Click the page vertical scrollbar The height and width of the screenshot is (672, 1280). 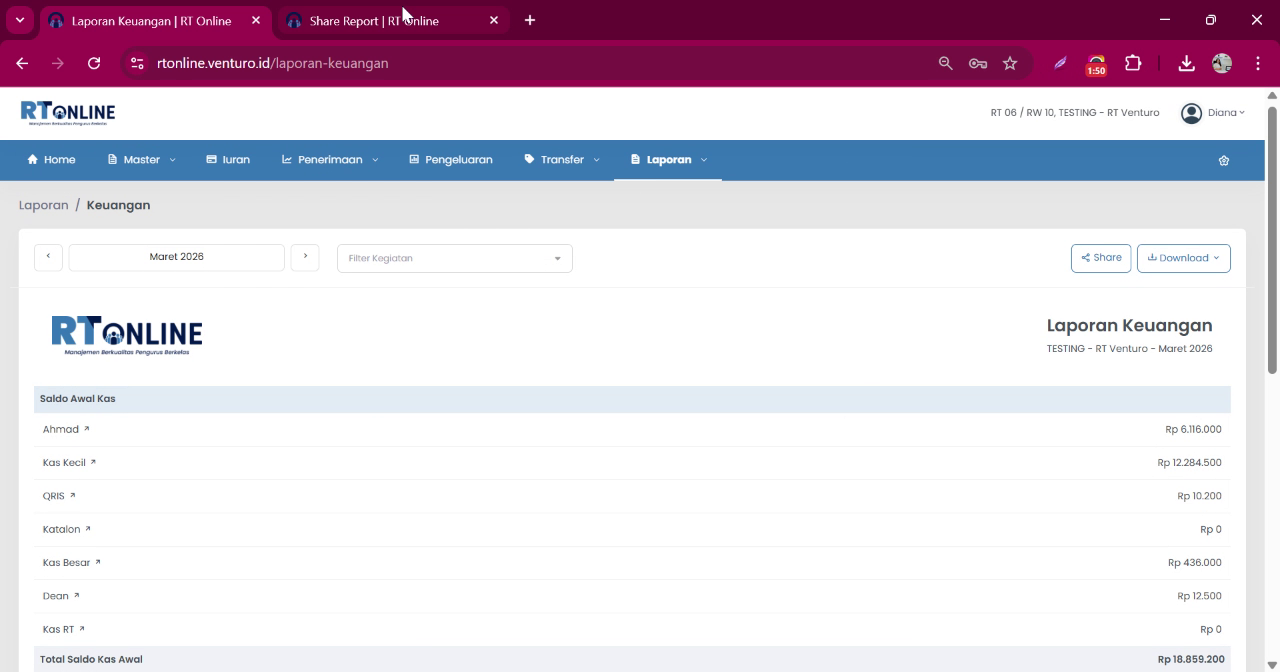[x=1272, y=240]
